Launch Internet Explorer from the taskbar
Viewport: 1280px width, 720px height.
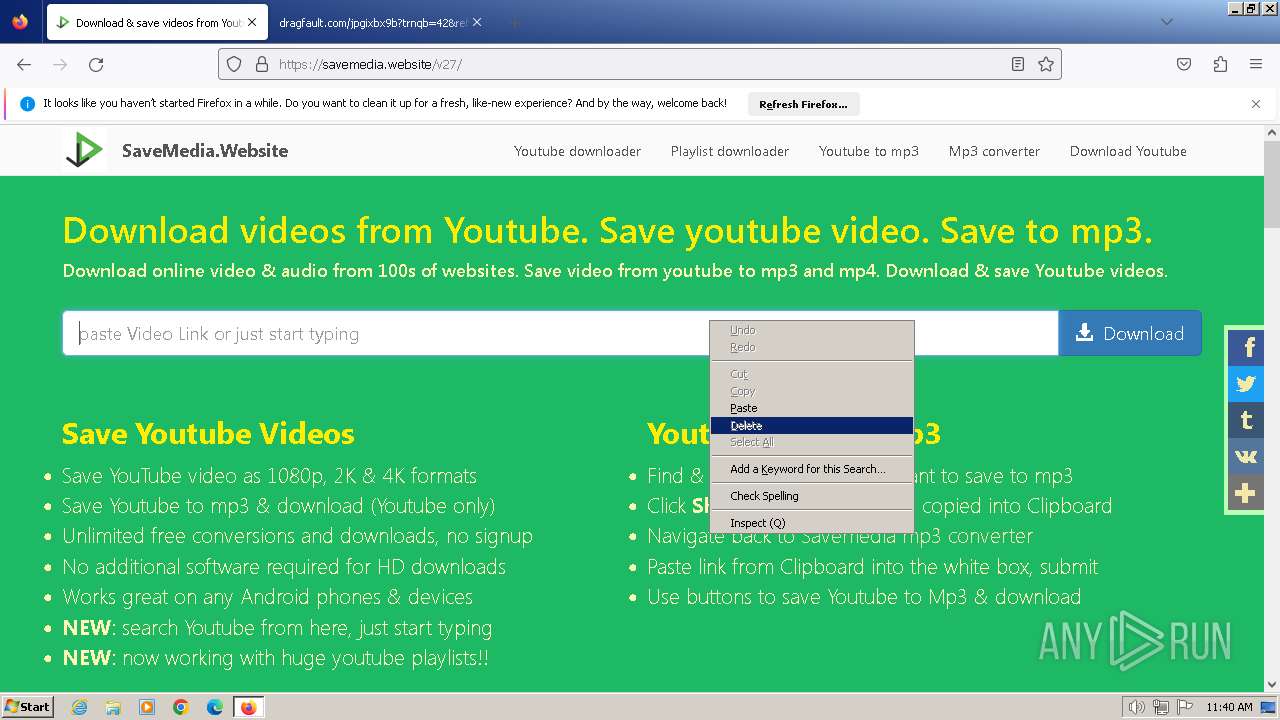point(80,707)
